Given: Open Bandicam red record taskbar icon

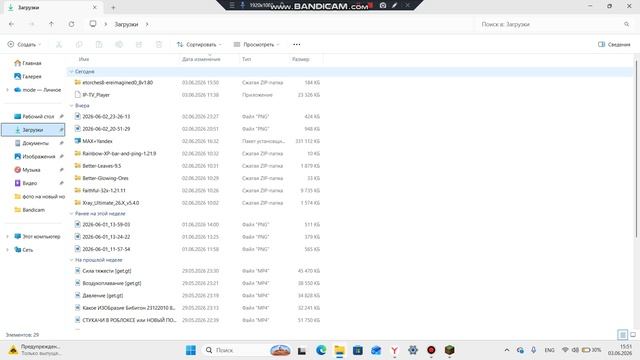Looking at the screenshot, I should coord(431,350).
